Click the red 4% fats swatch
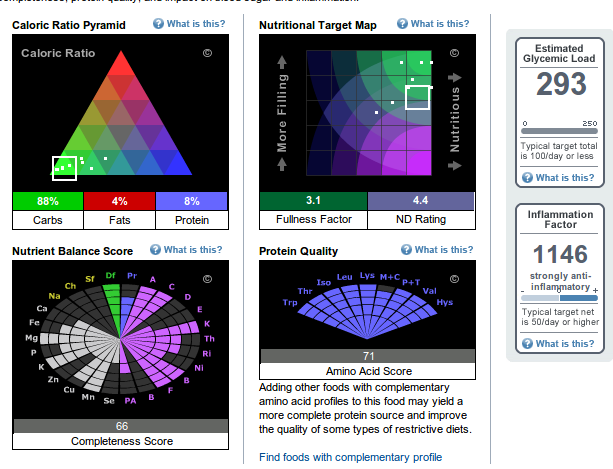The width and height of the screenshot is (613, 469). point(120,201)
